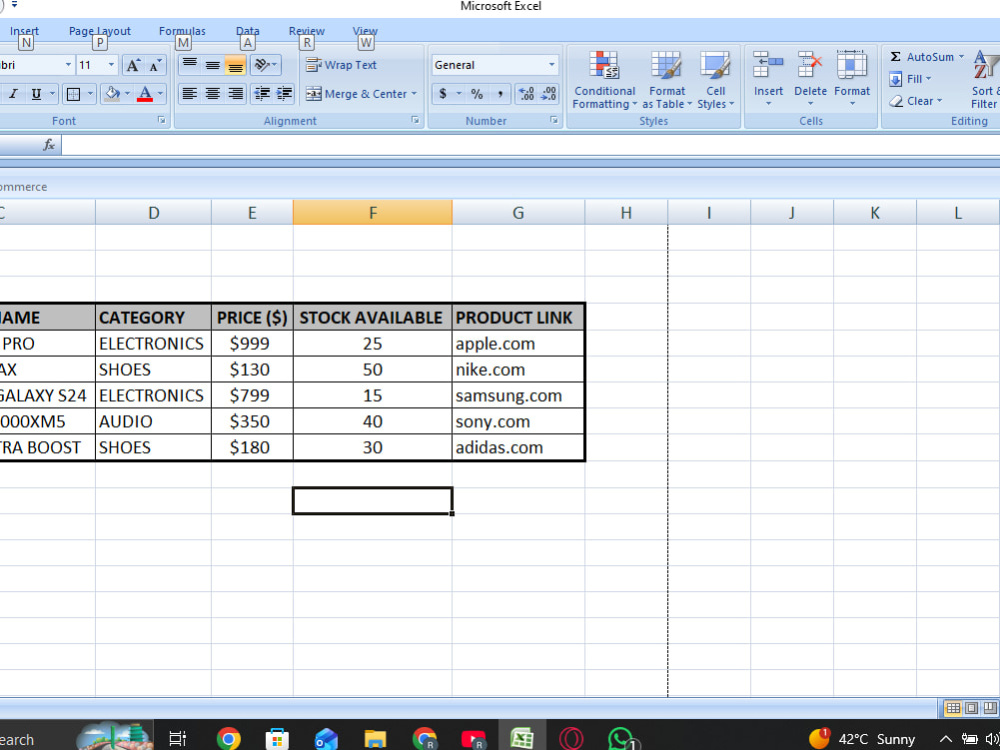Increase indent of cell
1000x750 pixels.
point(284,94)
